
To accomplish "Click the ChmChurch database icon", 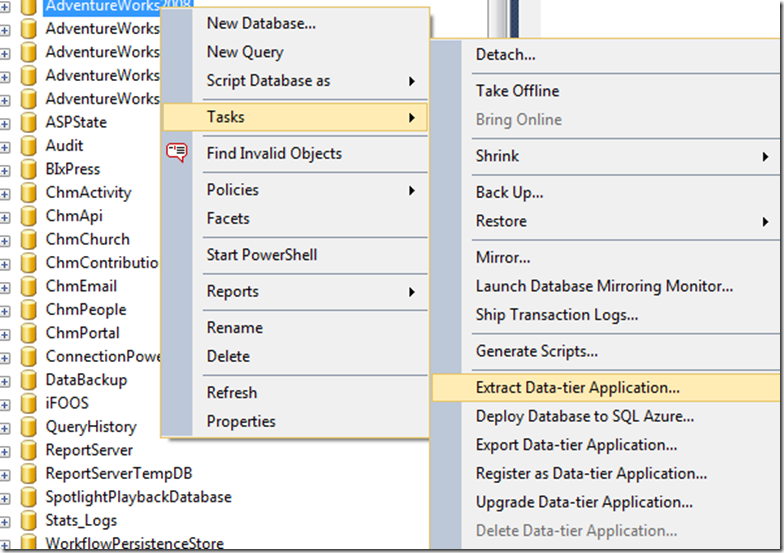I will [x=30, y=240].
